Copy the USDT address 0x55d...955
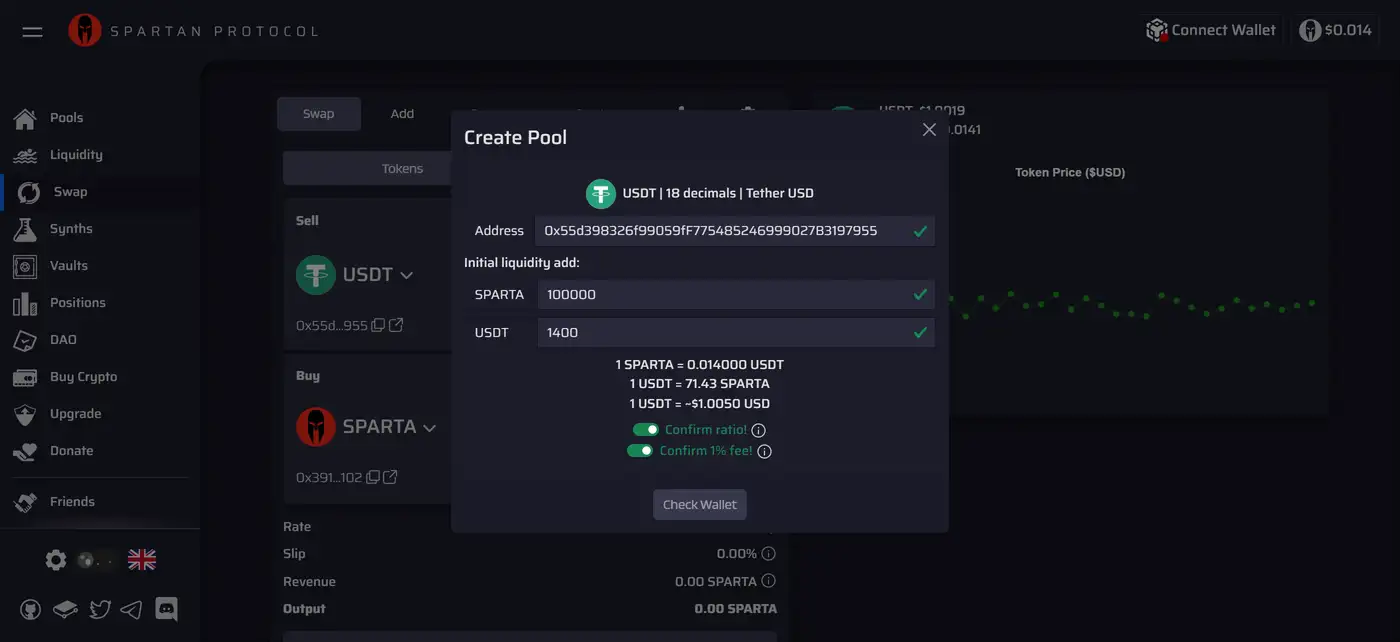This screenshot has height=642, width=1400. tap(378, 325)
